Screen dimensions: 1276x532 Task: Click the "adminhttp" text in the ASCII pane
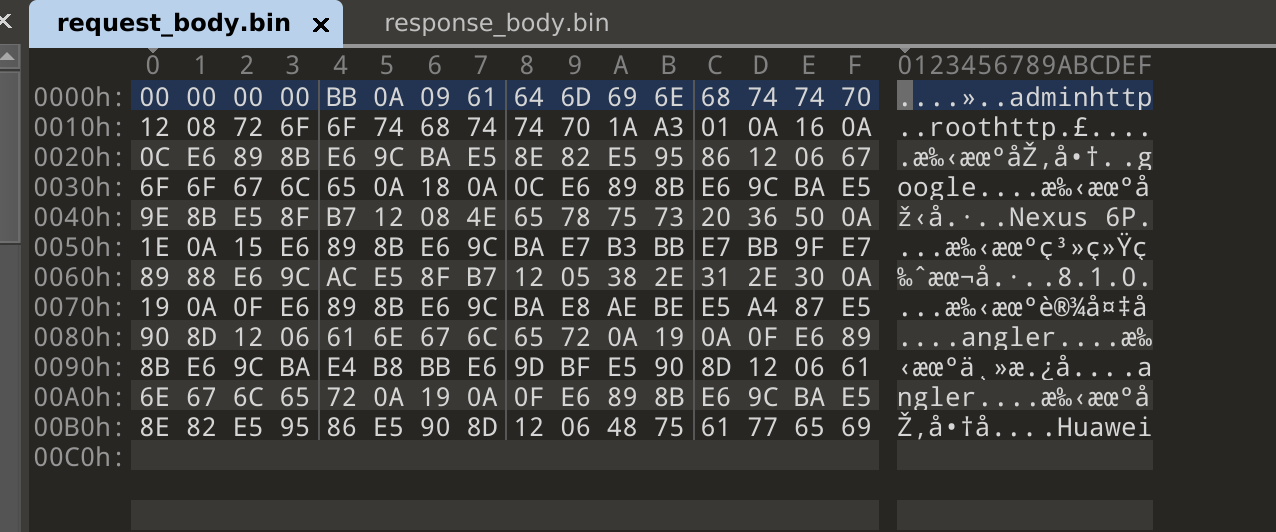pyautogui.click(x=1080, y=97)
